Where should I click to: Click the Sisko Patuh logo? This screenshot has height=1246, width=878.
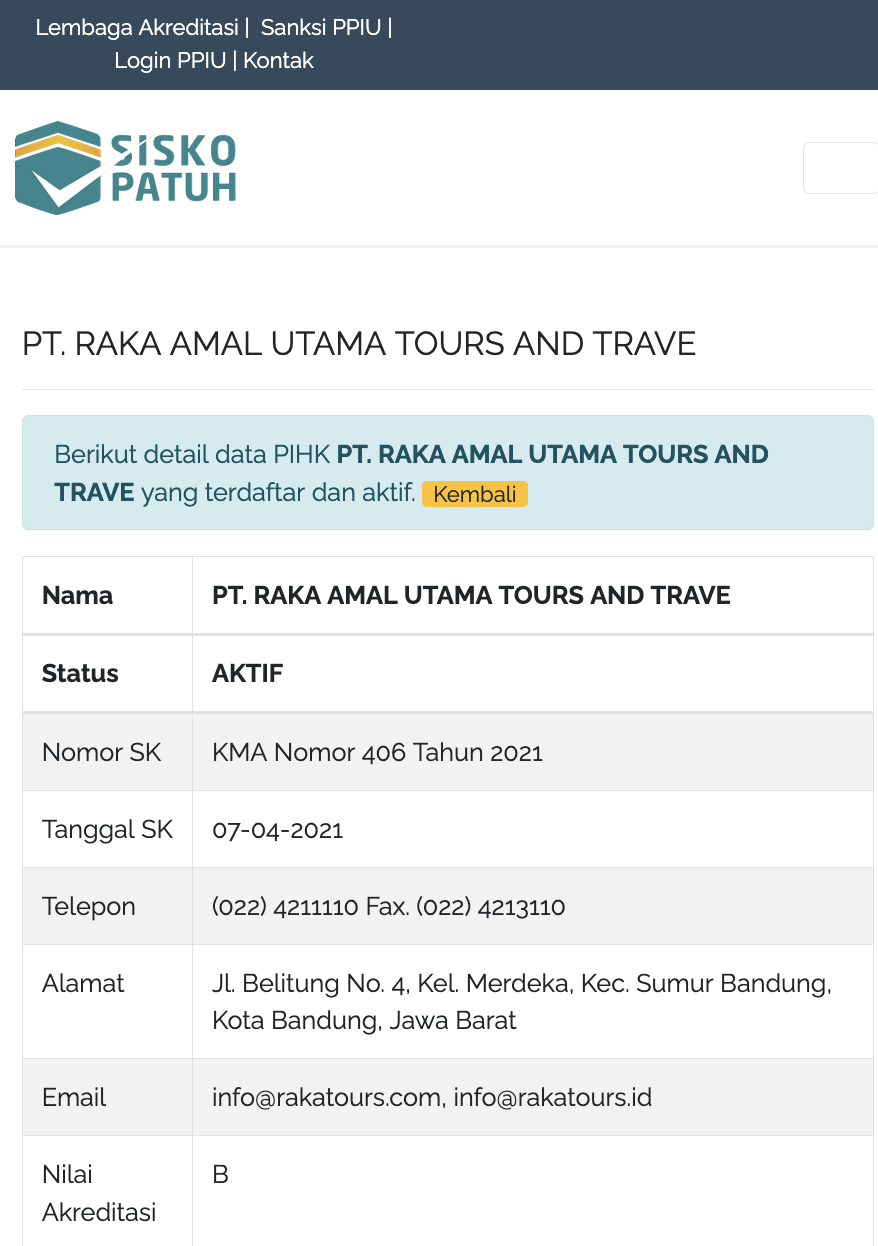pos(126,168)
